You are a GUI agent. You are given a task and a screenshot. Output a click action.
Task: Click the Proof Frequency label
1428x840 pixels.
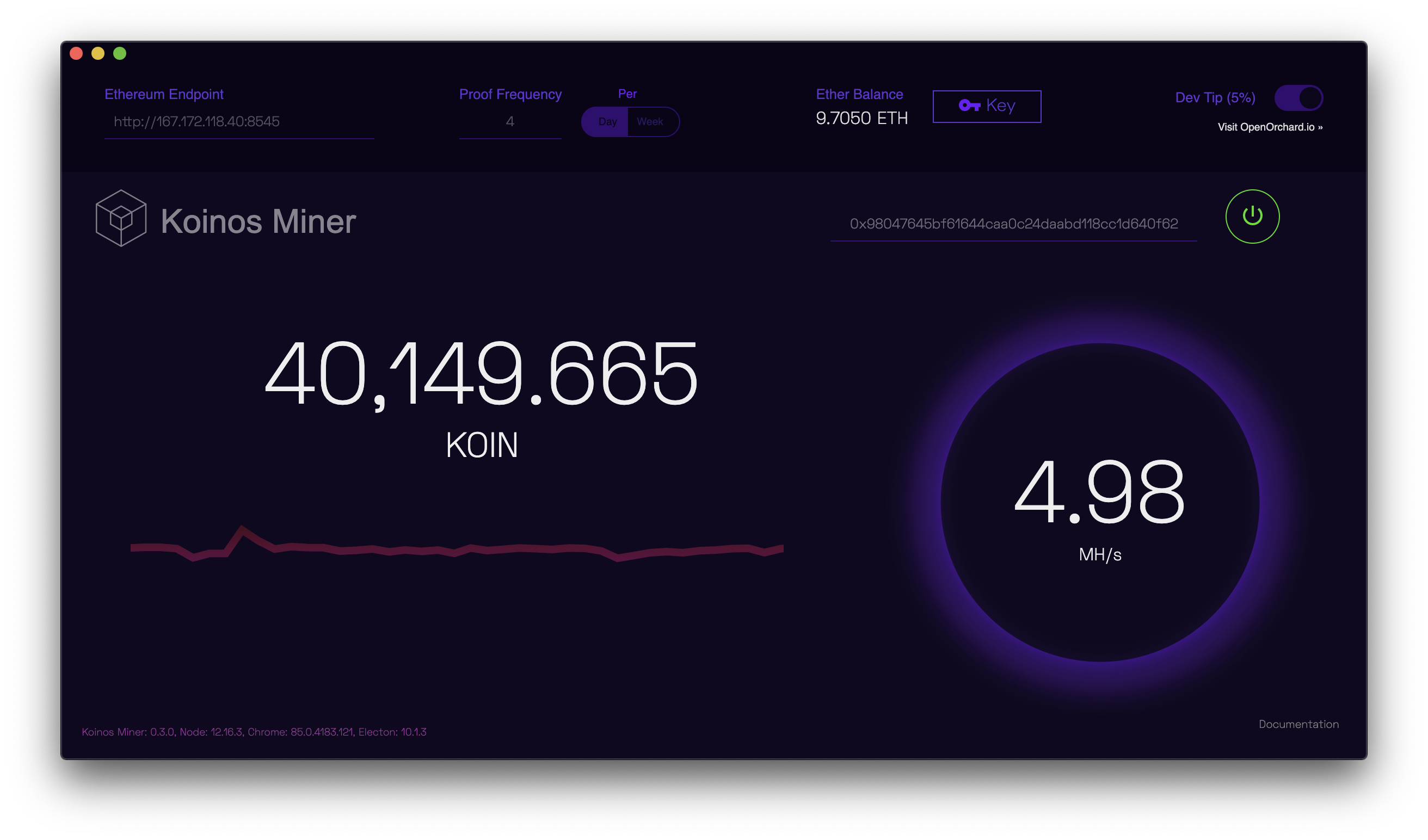click(509, 94)
